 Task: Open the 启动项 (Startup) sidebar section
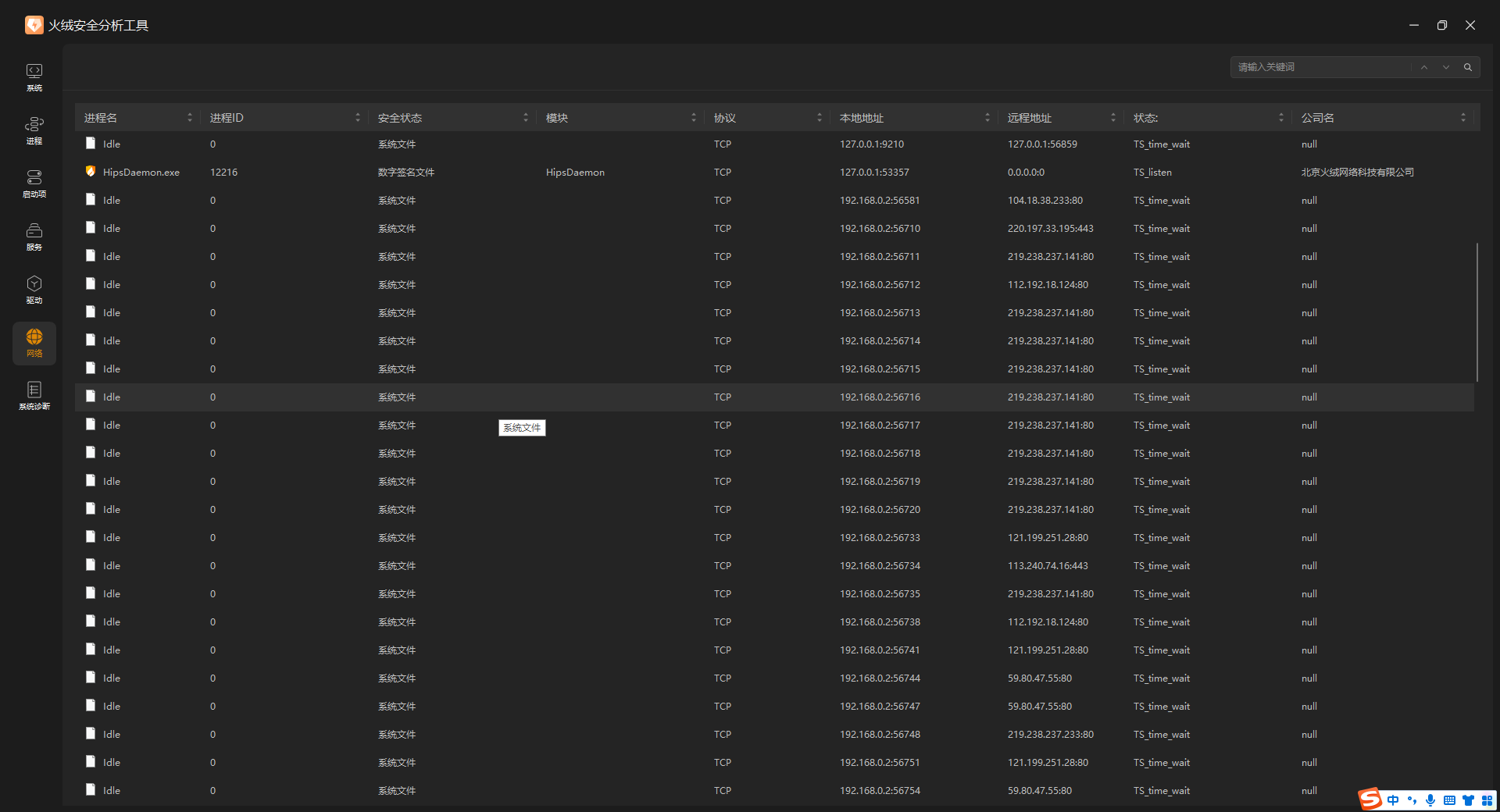(34, 183)
